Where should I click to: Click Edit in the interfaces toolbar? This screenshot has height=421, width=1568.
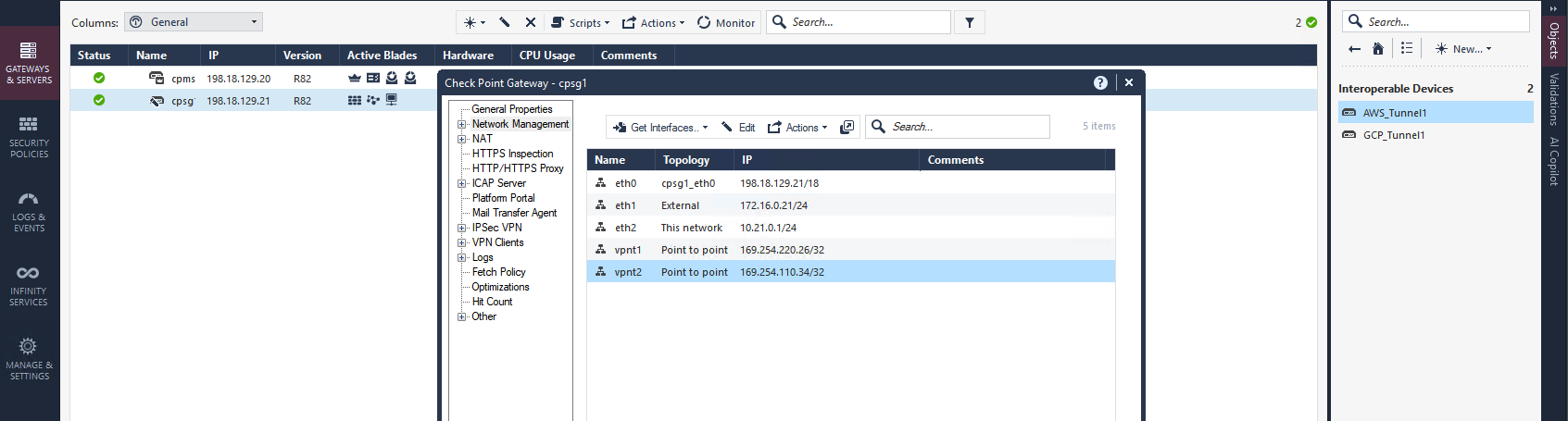click(x=738, y=127)
